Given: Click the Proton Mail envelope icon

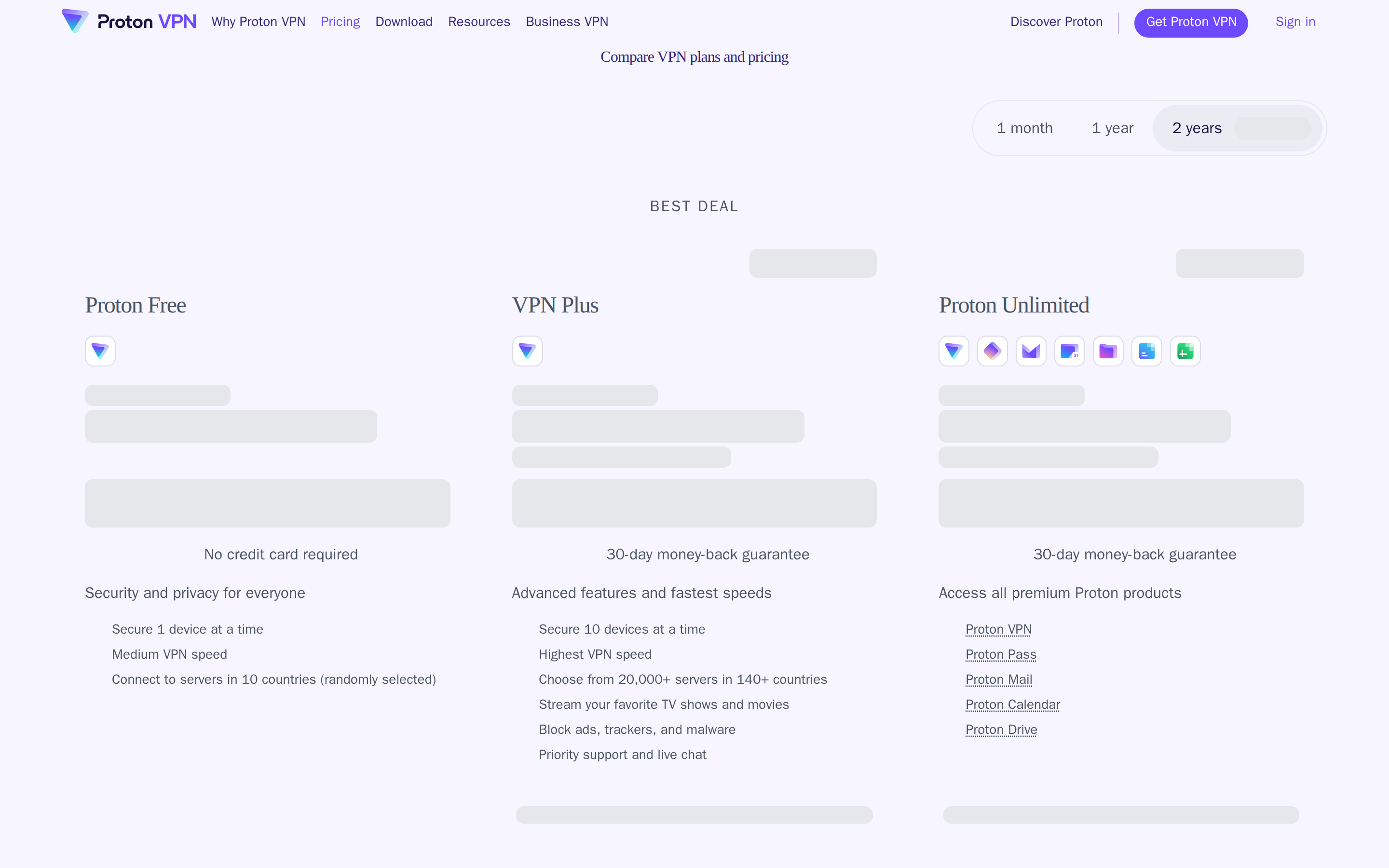Looking at the screenshot, I should 1031,351.
